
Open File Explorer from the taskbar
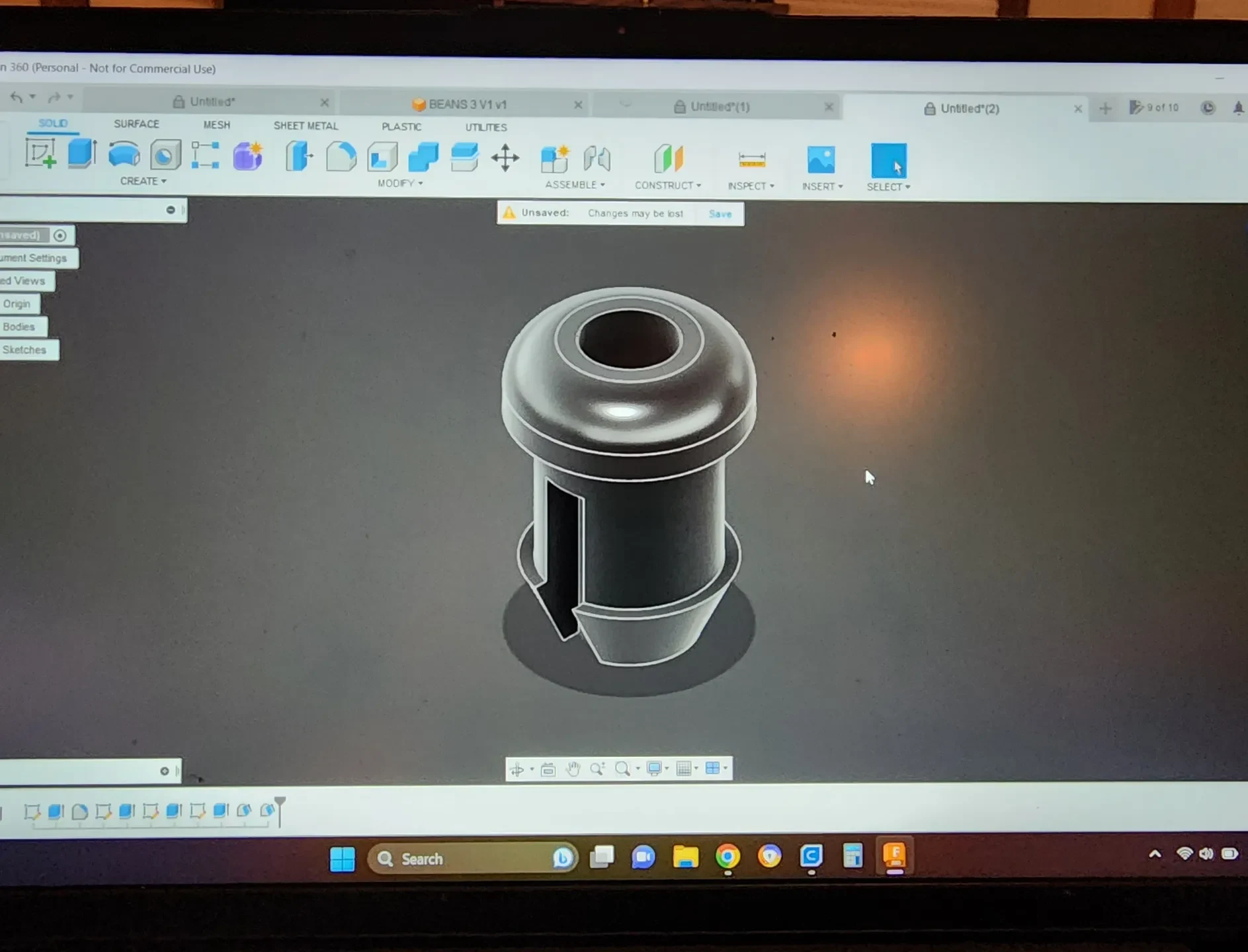685,857
